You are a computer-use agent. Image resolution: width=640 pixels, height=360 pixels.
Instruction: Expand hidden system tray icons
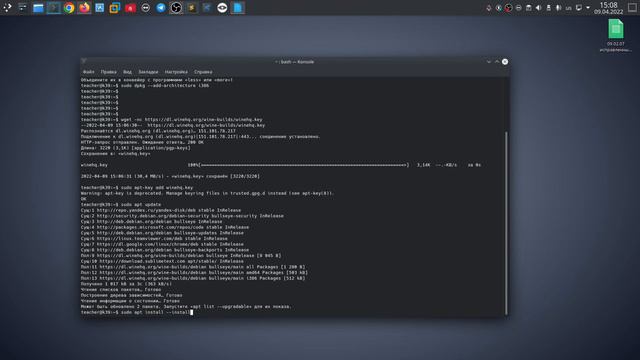pyautogui.click(x=588, y=8)
